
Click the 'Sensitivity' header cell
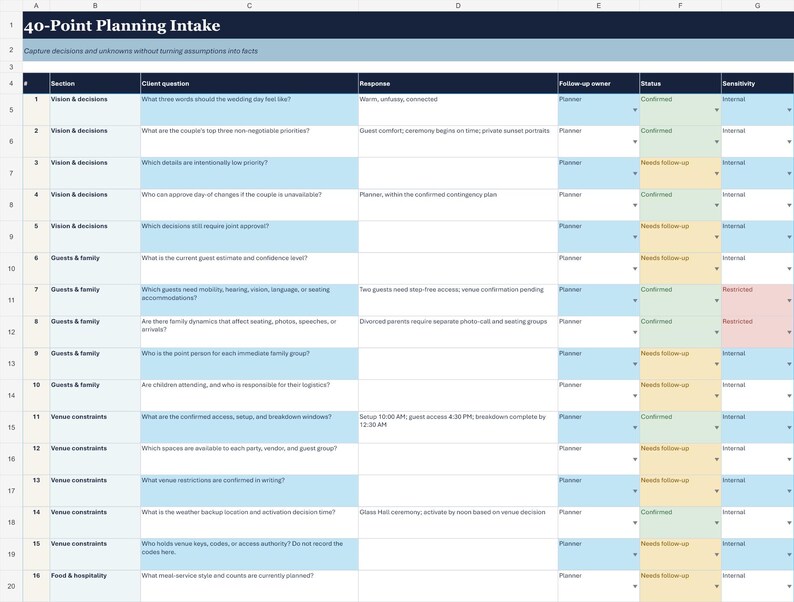(x=758, y=84)
